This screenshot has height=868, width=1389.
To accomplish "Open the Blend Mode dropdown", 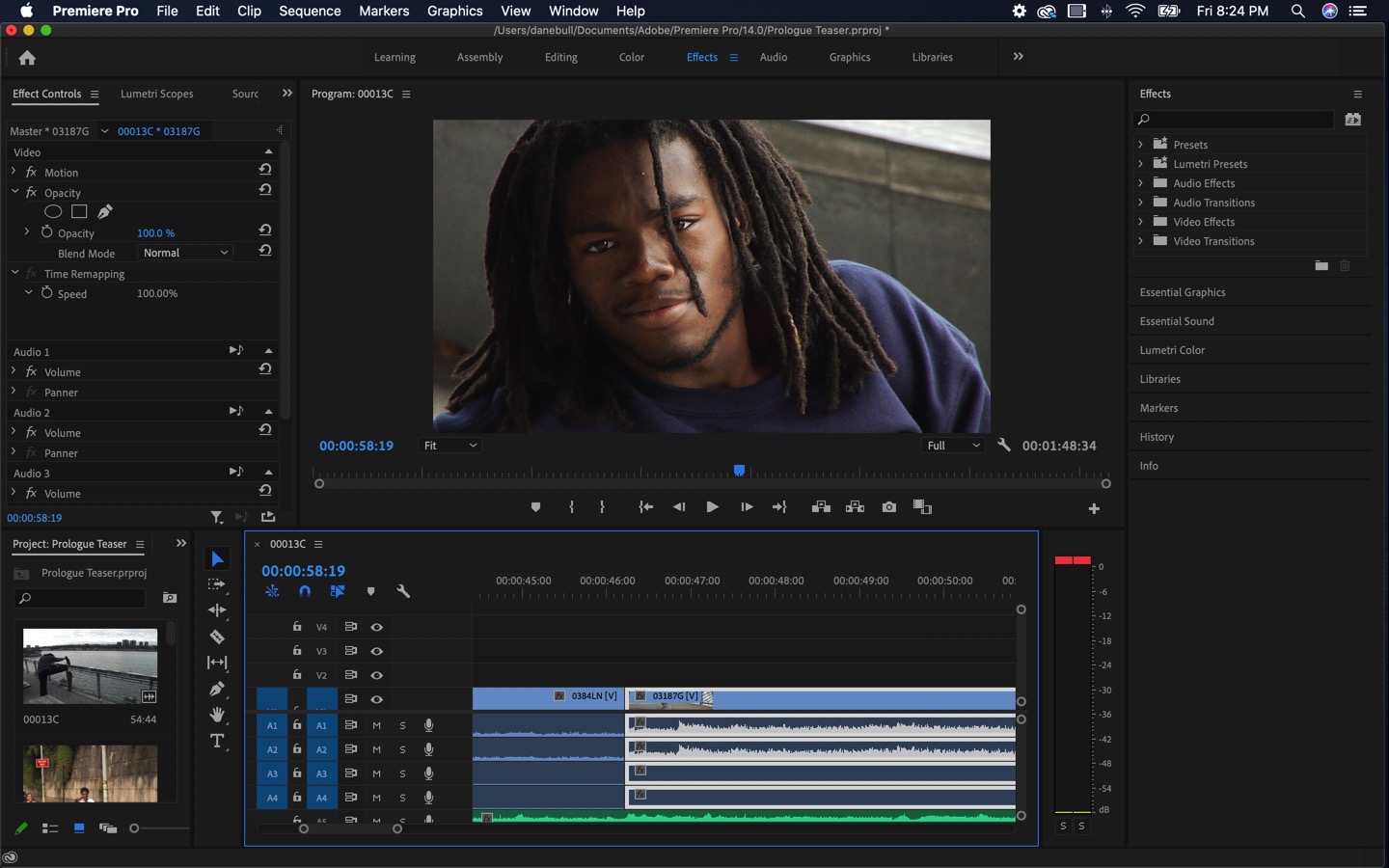I will pyautogui.click(x=185, y=253).
